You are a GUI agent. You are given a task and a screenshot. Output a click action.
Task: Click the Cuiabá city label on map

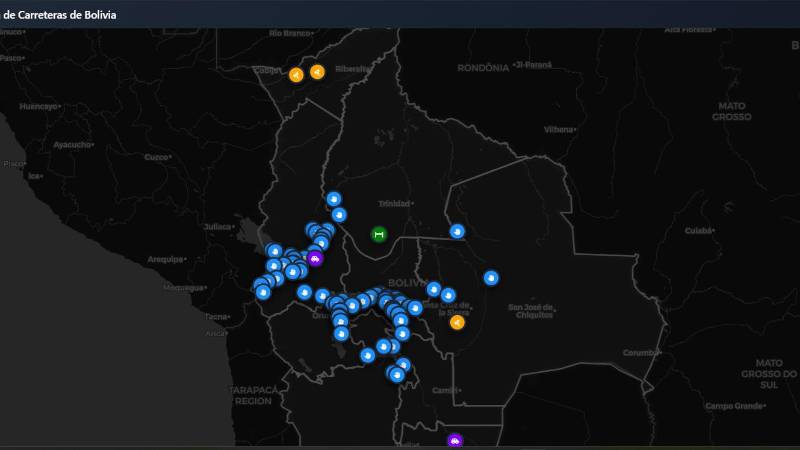coord(699,230)
